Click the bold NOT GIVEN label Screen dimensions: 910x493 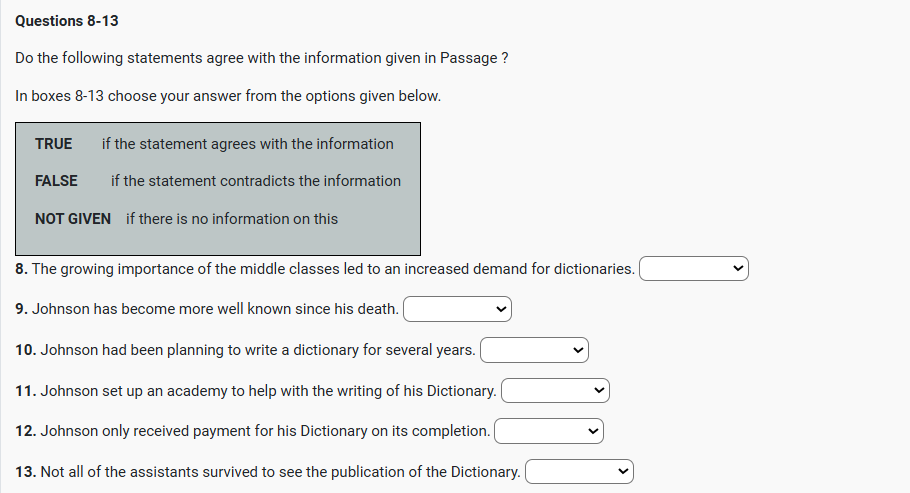(x=73, y=219)
